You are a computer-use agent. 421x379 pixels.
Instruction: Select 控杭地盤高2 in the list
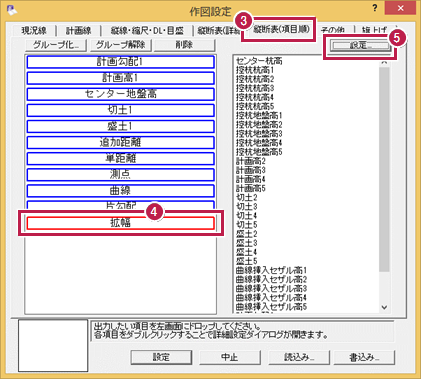(x=259, y=125)
